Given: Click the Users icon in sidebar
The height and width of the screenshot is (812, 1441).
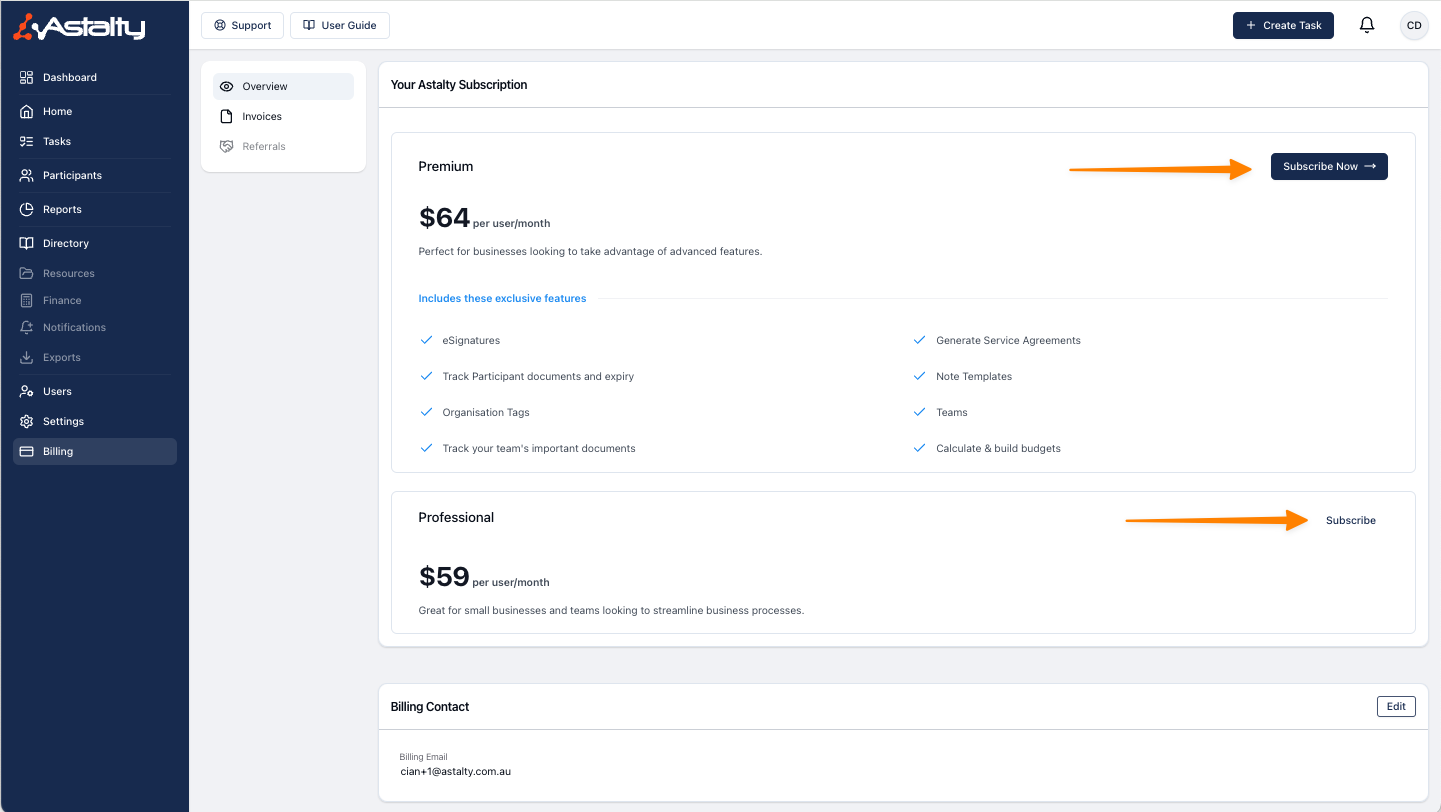Looking at the screenshot, I should click(x=27, y=391).
